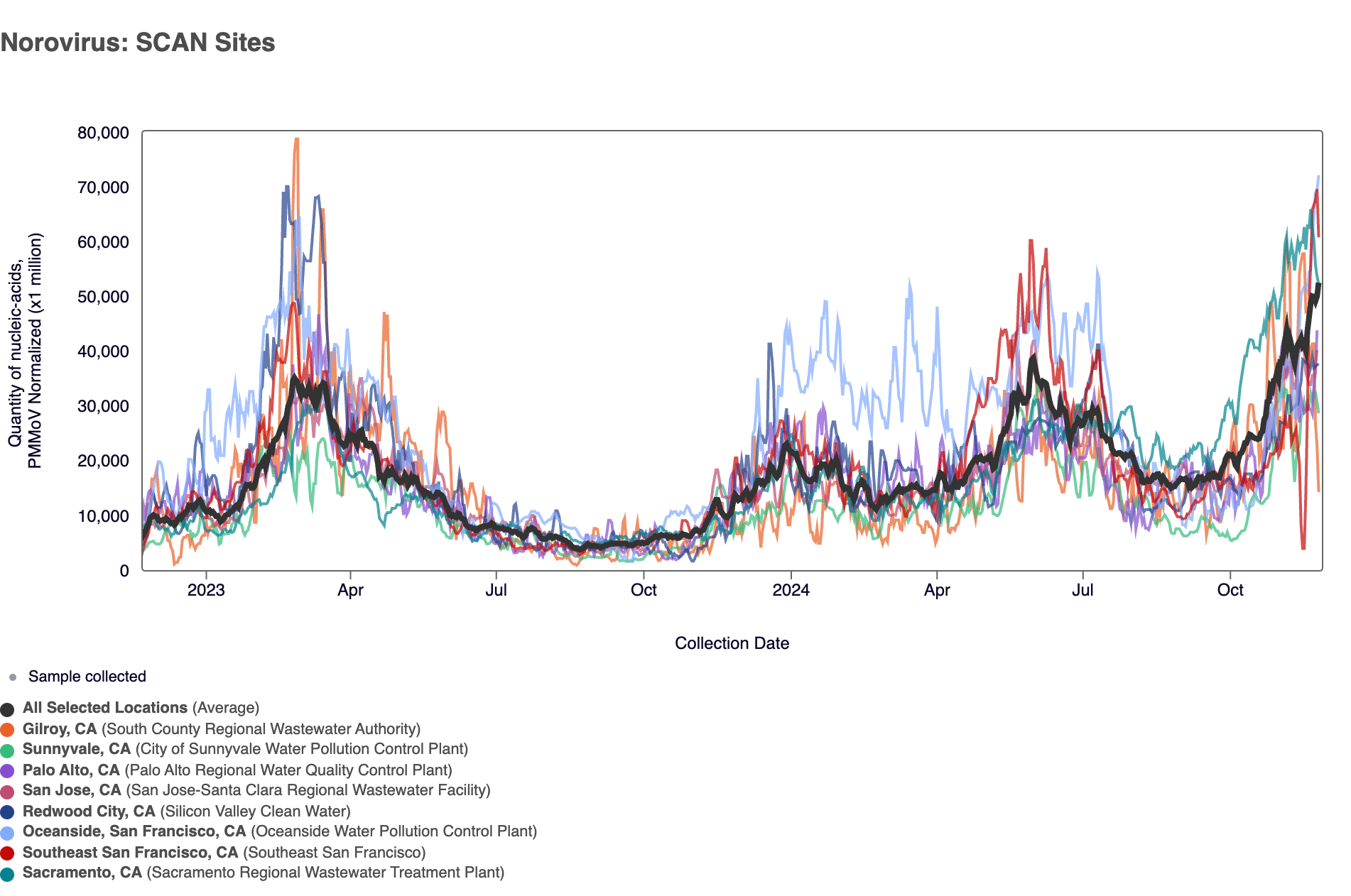The height and width of the screenshot is (896, 1351).
Task: Toggle All Selected Locations average series
Action: (x=141, y=708)
